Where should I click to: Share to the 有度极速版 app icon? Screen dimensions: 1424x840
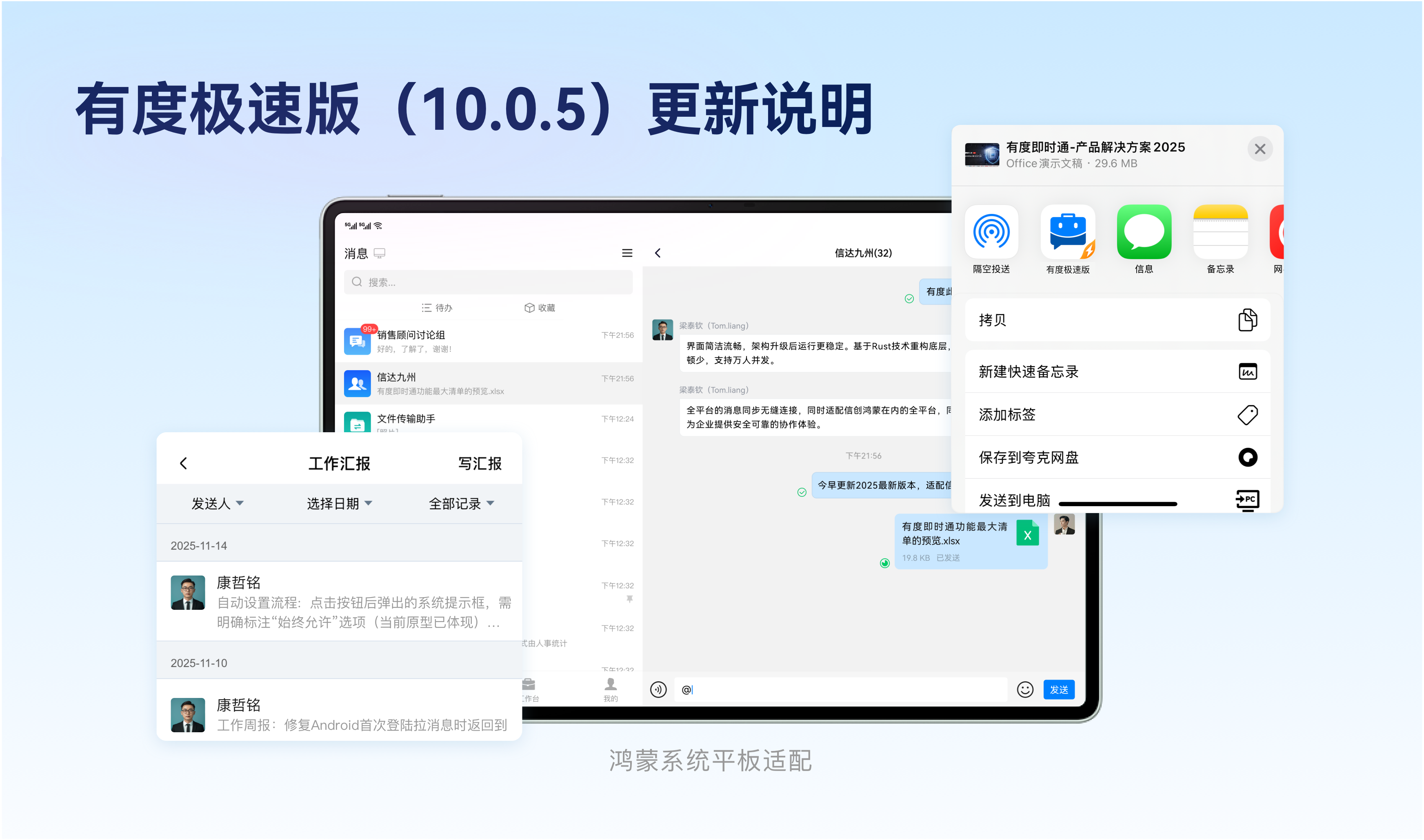point(1067,232)
